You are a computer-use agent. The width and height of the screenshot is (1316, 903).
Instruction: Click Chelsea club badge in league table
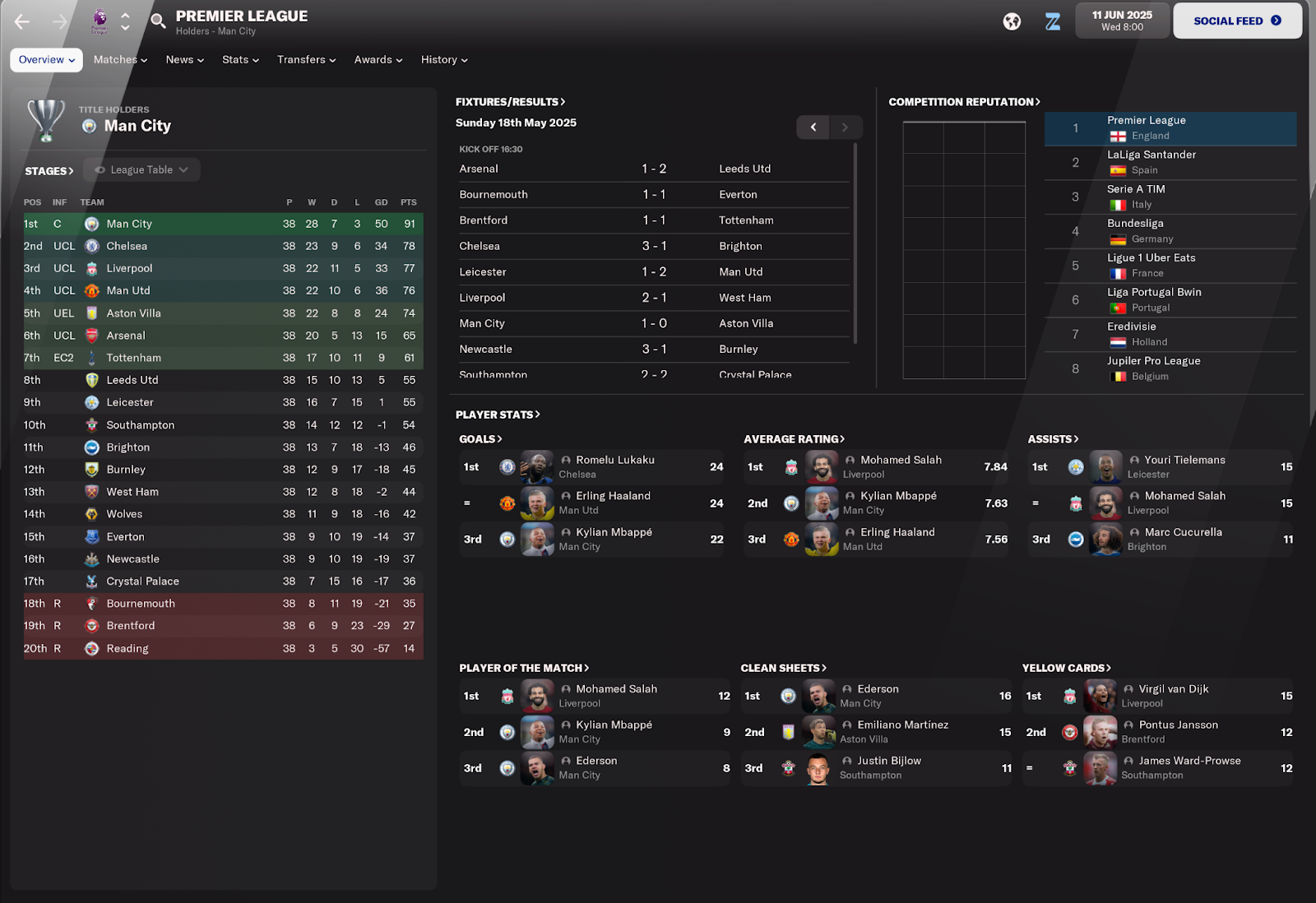click(92, 246)
